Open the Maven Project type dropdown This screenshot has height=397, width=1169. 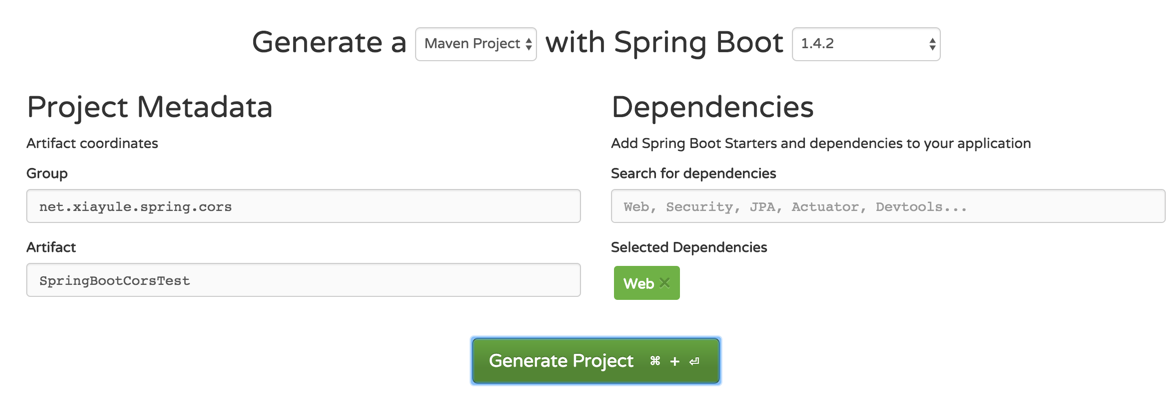(x=476, y=45)
